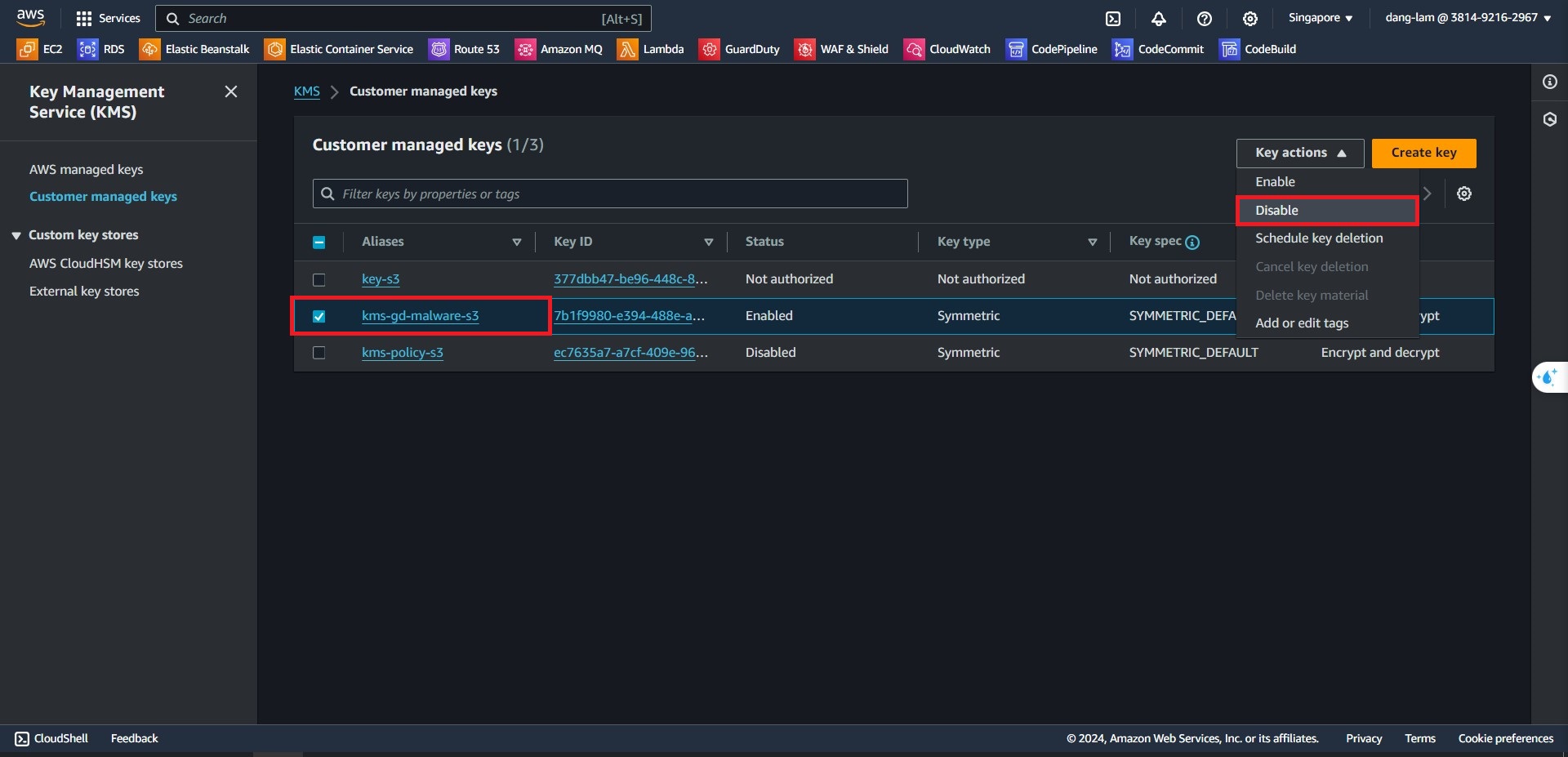Uncheck the kms-gd-malware-s3 checkbox

coord(319,317)
